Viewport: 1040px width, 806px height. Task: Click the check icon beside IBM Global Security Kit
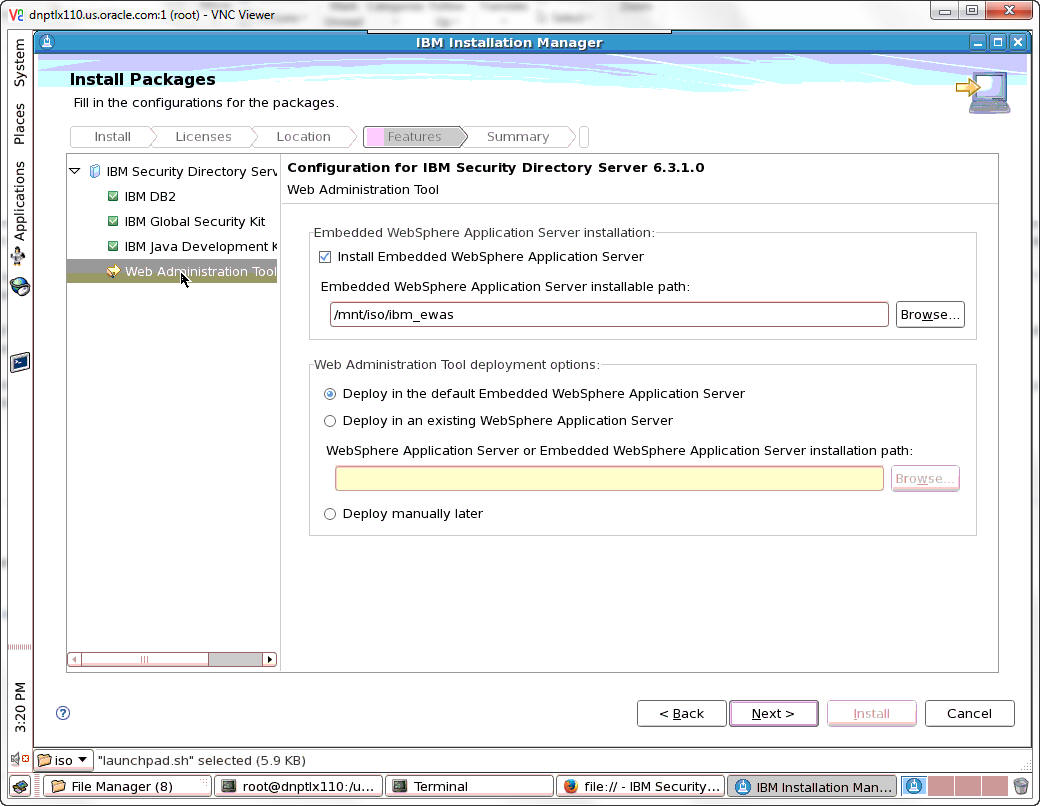click(x=113, y=221)
